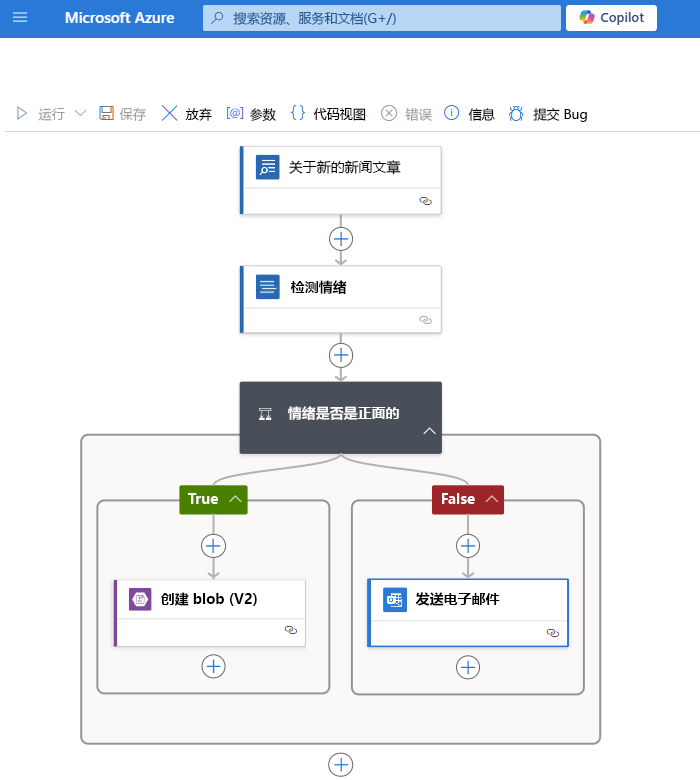Click 保存 to save workflow
700x780 pixels.
pyautogui.click(x=122, y=114)
